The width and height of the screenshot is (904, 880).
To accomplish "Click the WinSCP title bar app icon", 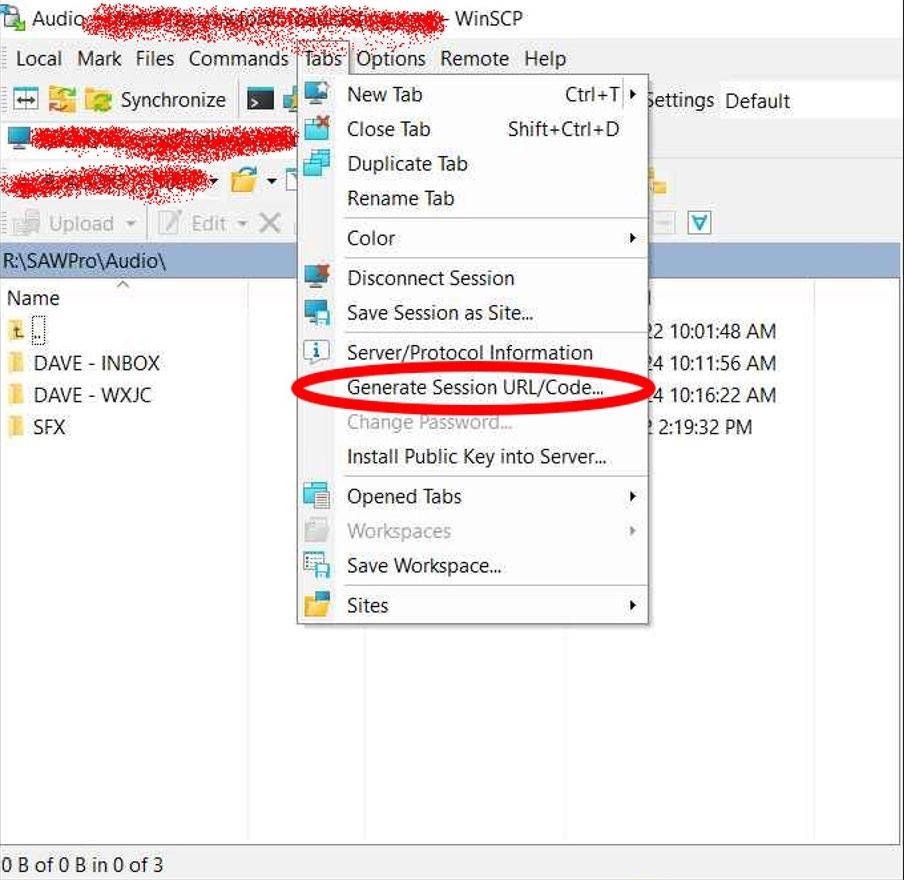I will click(x=13, y=18).
